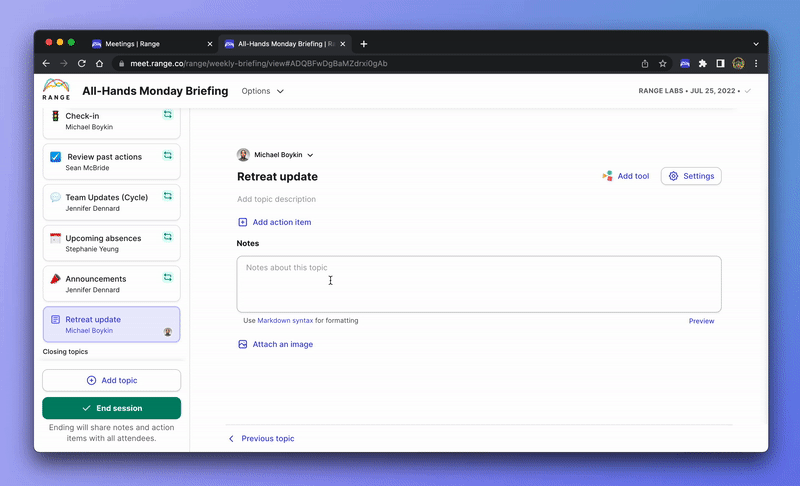The image size is (800, 486).
Task: Click the Add topic button
Action: pos(112,380)
